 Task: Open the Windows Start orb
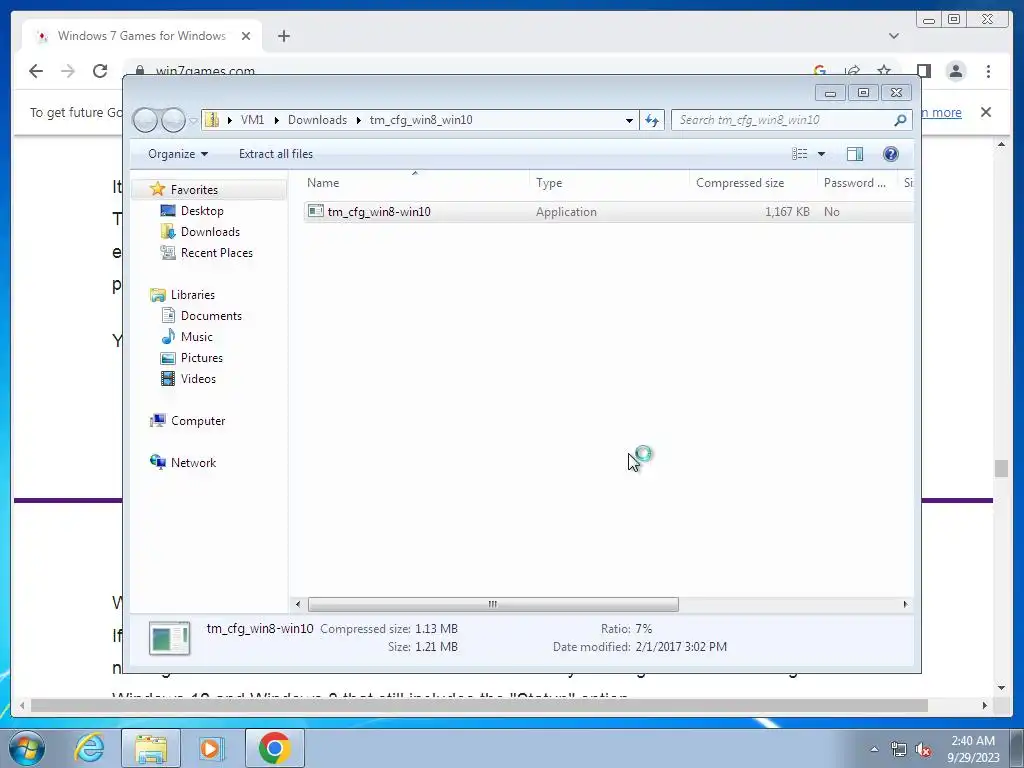pos(26,748)
